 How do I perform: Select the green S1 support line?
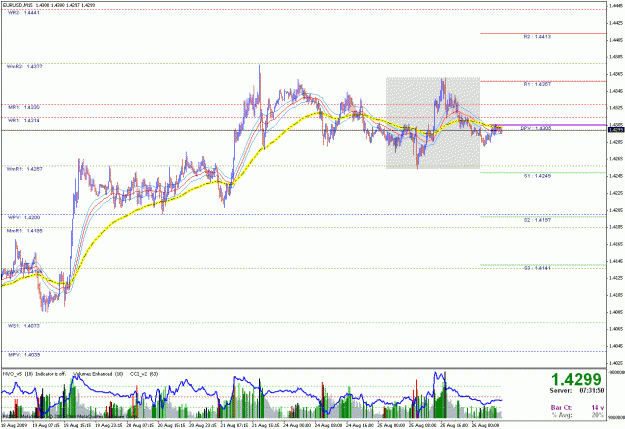click(543, 173)
